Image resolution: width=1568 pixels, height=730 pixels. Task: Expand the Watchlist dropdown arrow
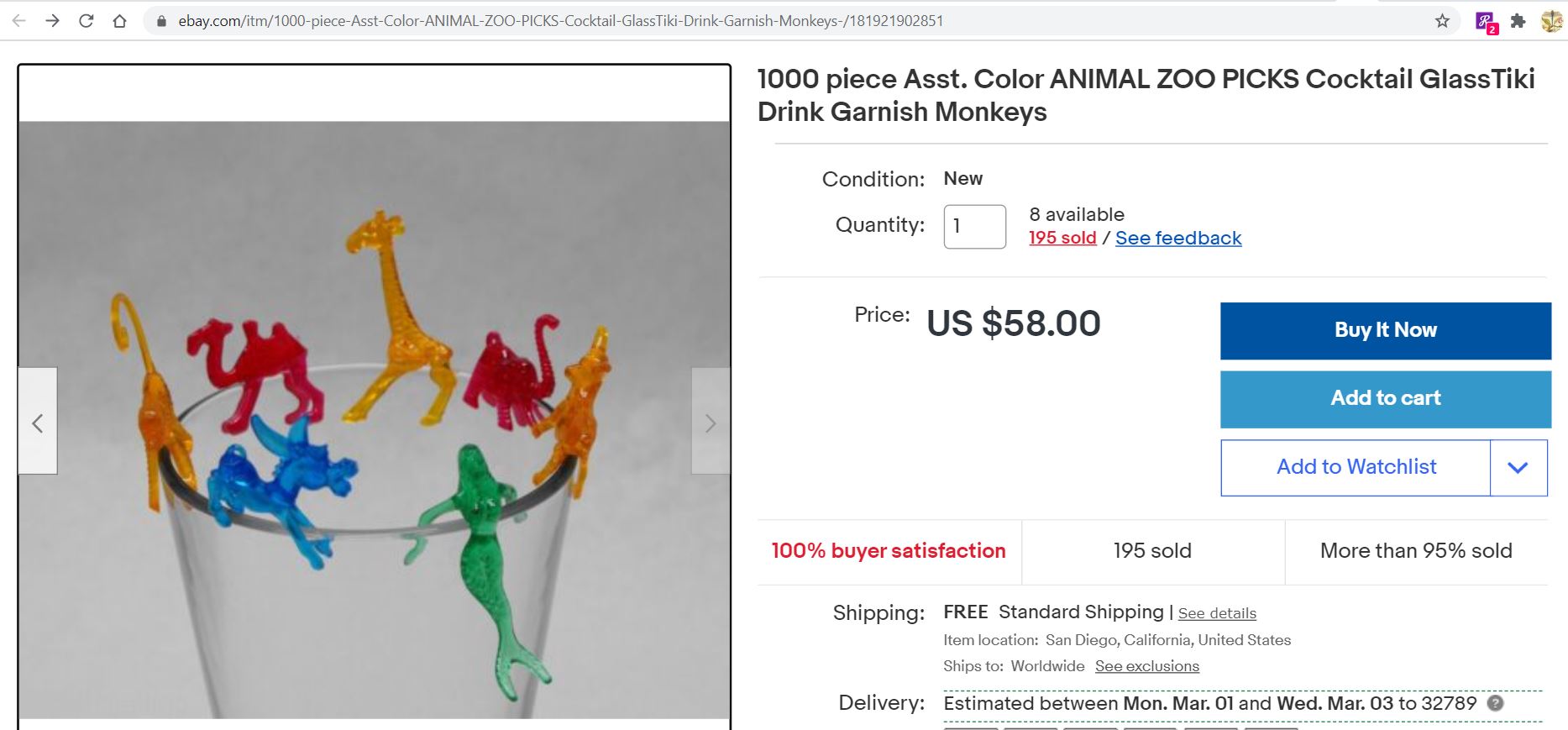(1518, 468)
